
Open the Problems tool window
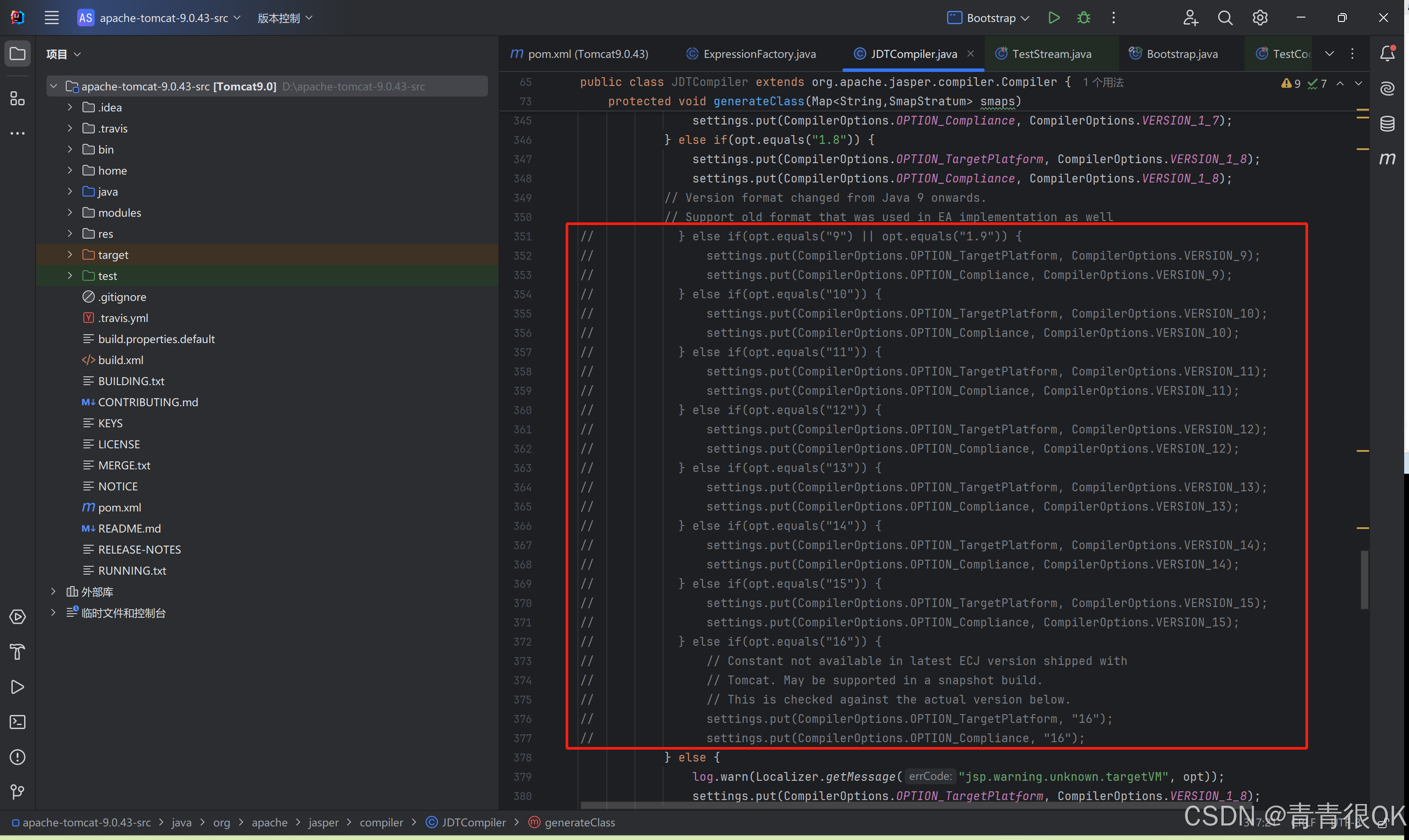(x=18, y=757)
